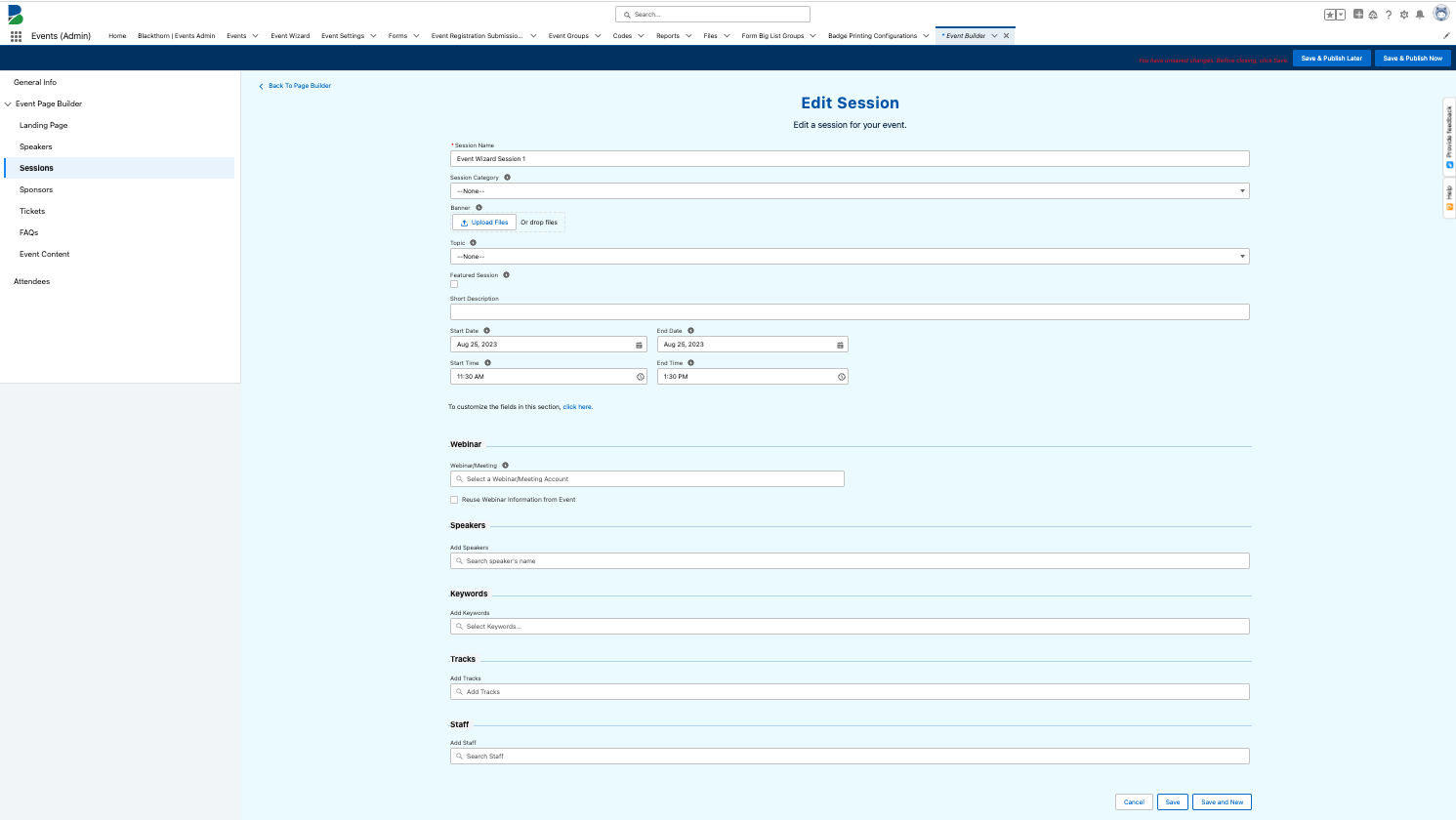The height and width of the screenshot is (820, 1456).
Task: Expand the Reports nav menu chevron
Action: 688,36
